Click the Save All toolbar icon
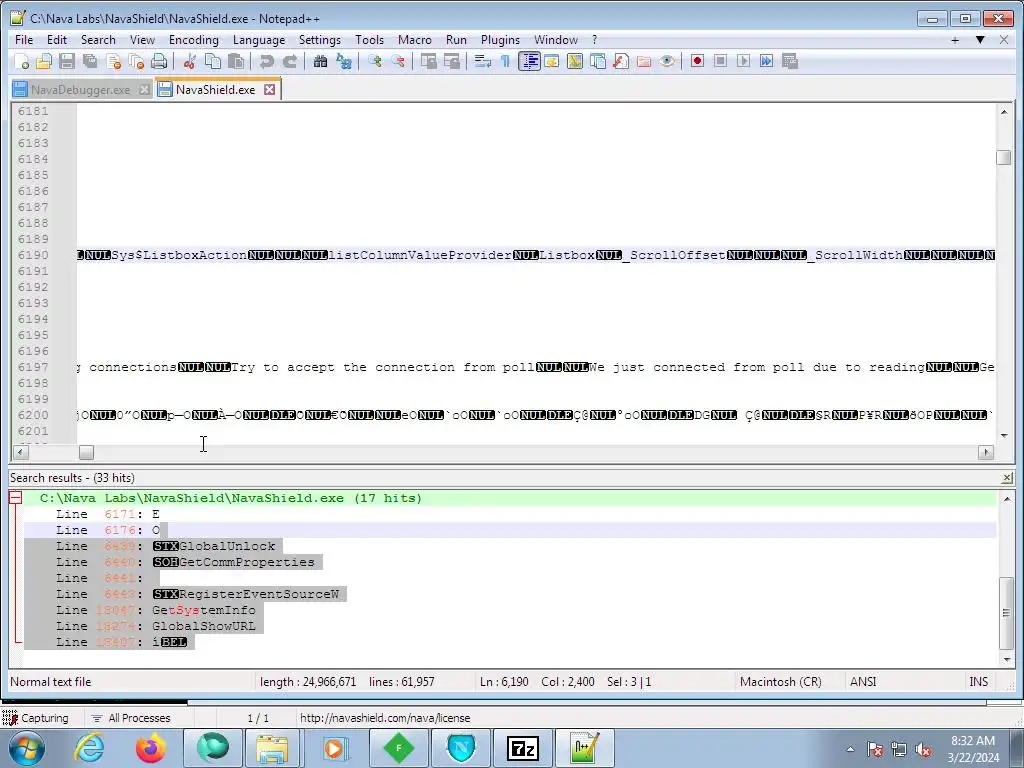Screen dimensions: 1024x768 pyautogui.click(x=90, y=61)
